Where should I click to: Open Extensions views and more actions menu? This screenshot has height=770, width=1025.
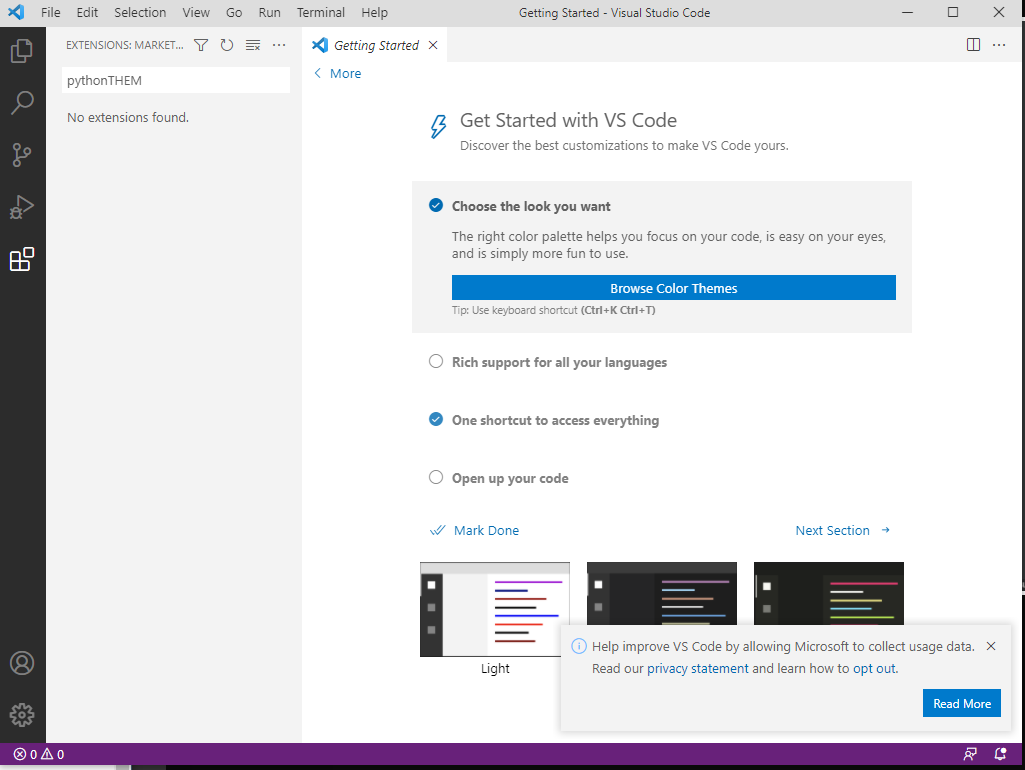(x=279, y=45)
